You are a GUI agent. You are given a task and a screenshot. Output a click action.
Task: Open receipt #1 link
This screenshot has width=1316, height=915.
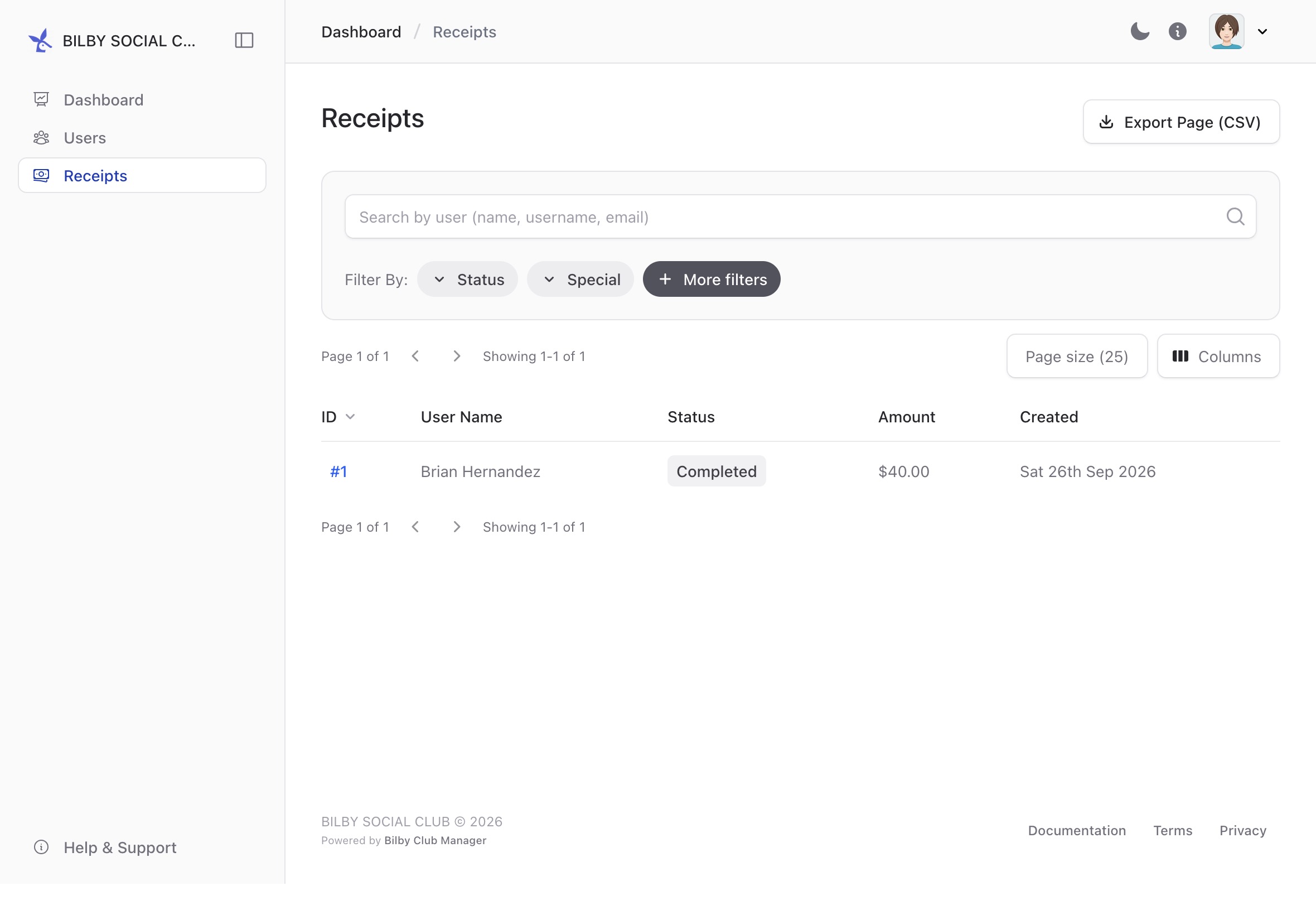pyautogui.click(x=338, y=471)
